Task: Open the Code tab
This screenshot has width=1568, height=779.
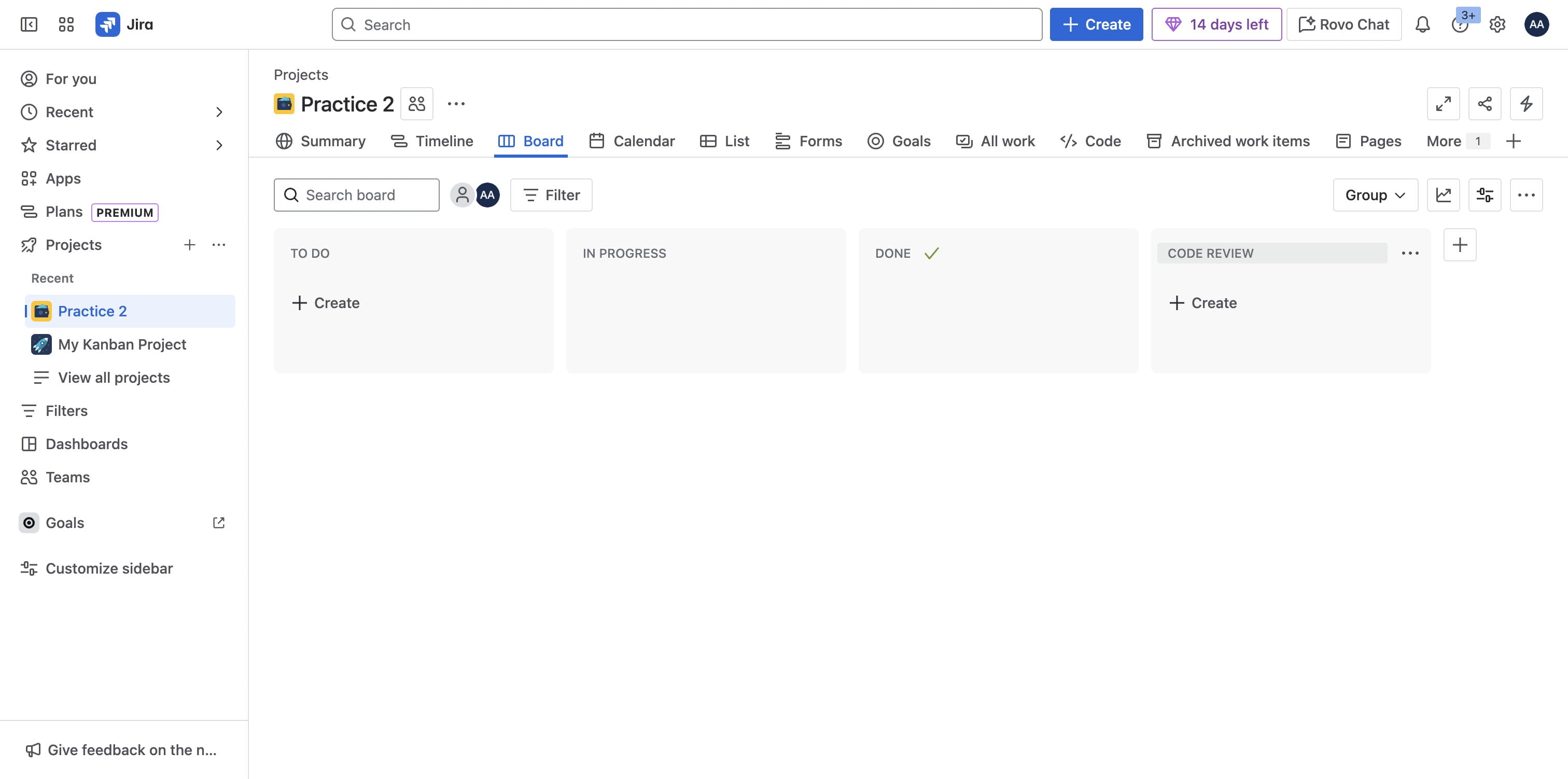Action: [1090, 141]
